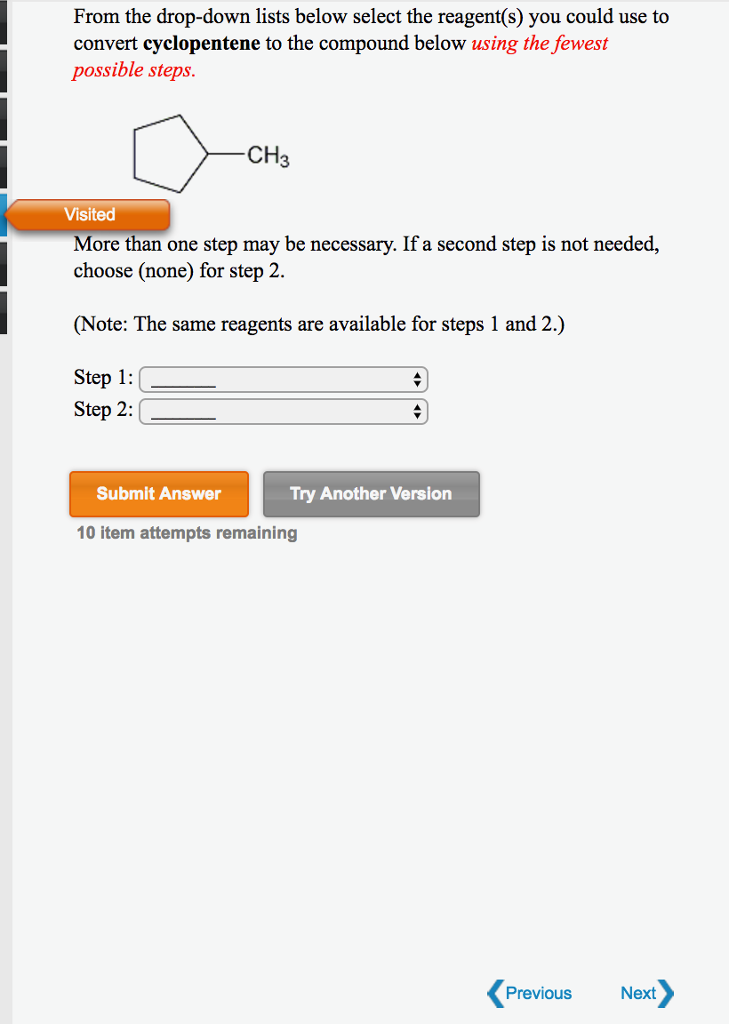Image resolution: width=729 pixels, height=1024 pixels.
Task: Click the up-down arrows on Step 1 selector
Action: pyautogui.click(x=417, y=379)
